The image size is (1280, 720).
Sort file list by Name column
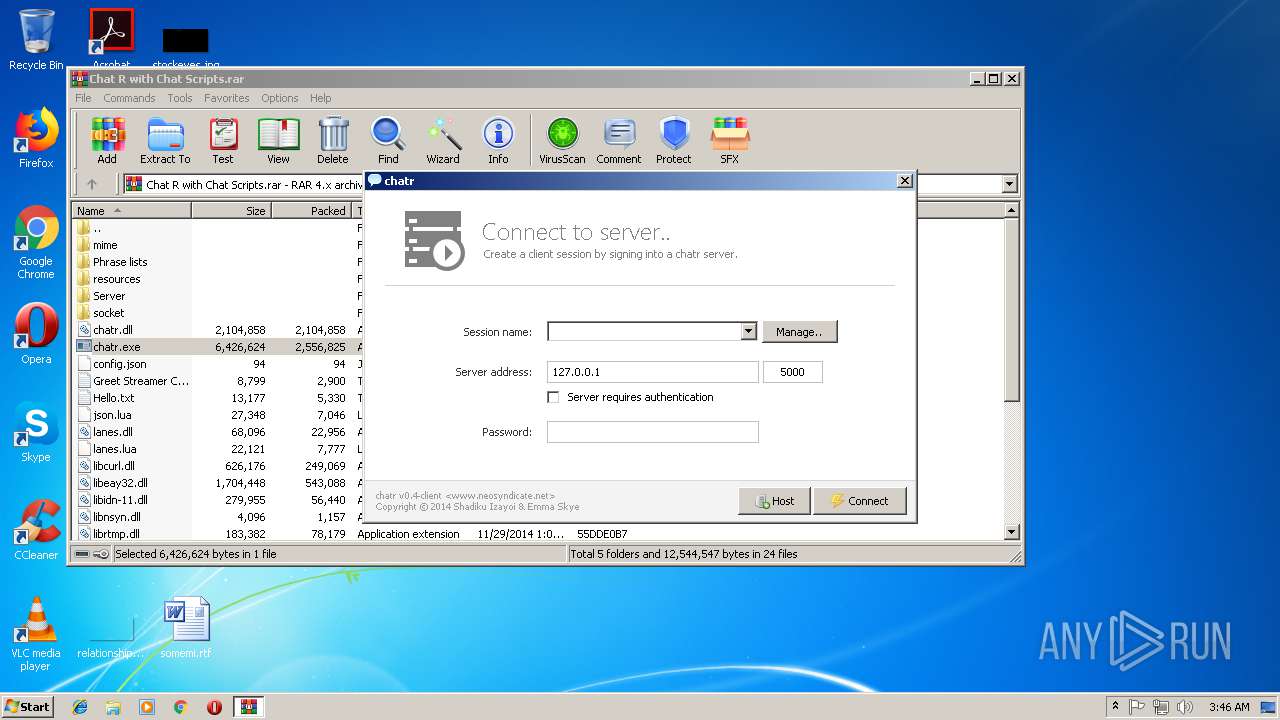click(131, 211)
